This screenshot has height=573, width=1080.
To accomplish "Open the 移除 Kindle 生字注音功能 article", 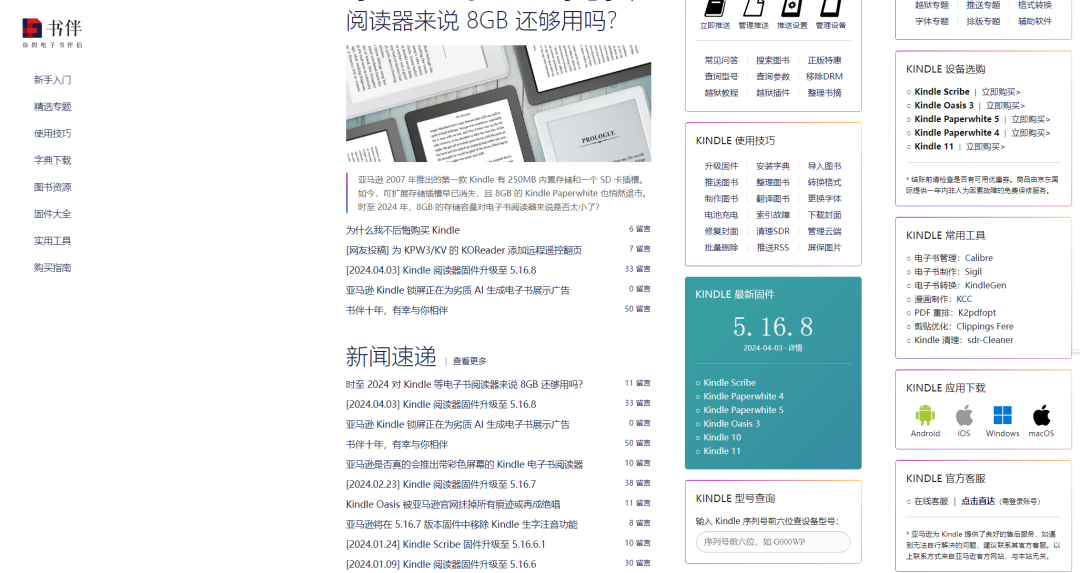I will 461,524.
